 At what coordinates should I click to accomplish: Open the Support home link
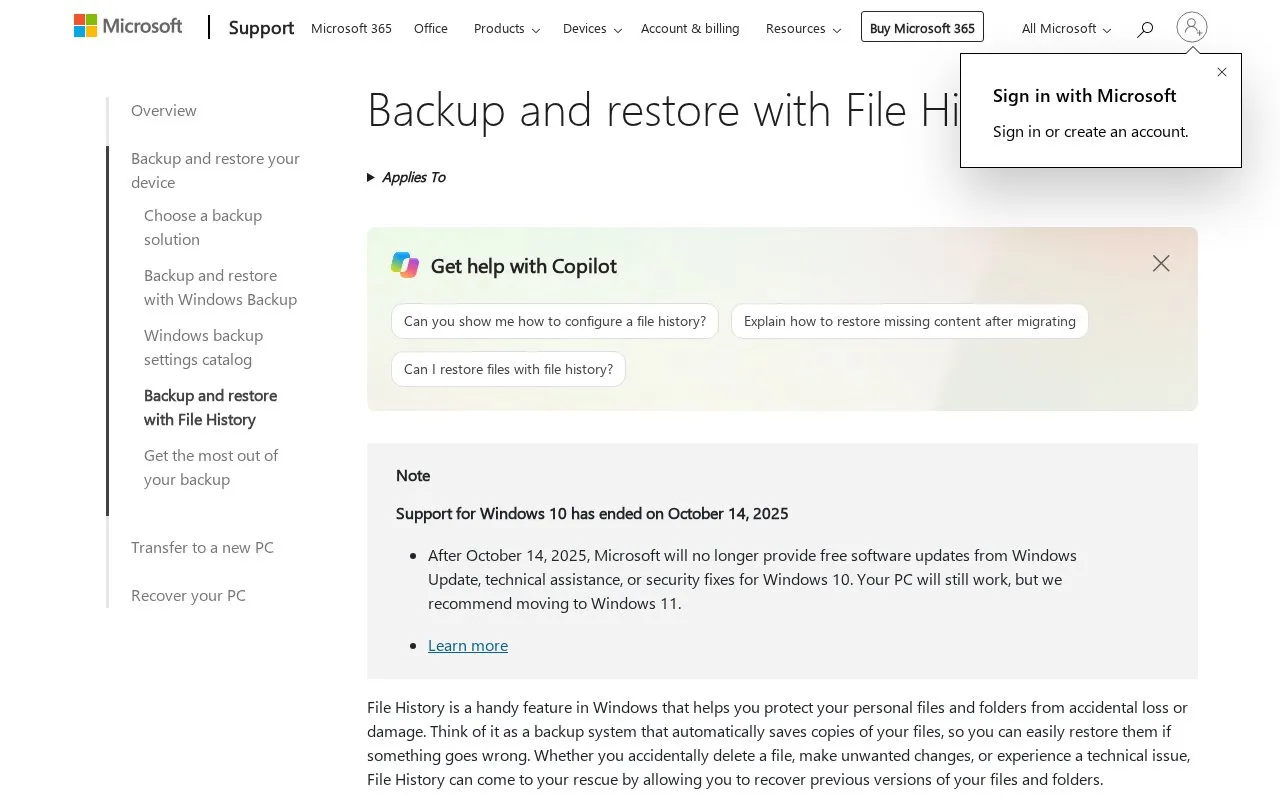[261, 28]
